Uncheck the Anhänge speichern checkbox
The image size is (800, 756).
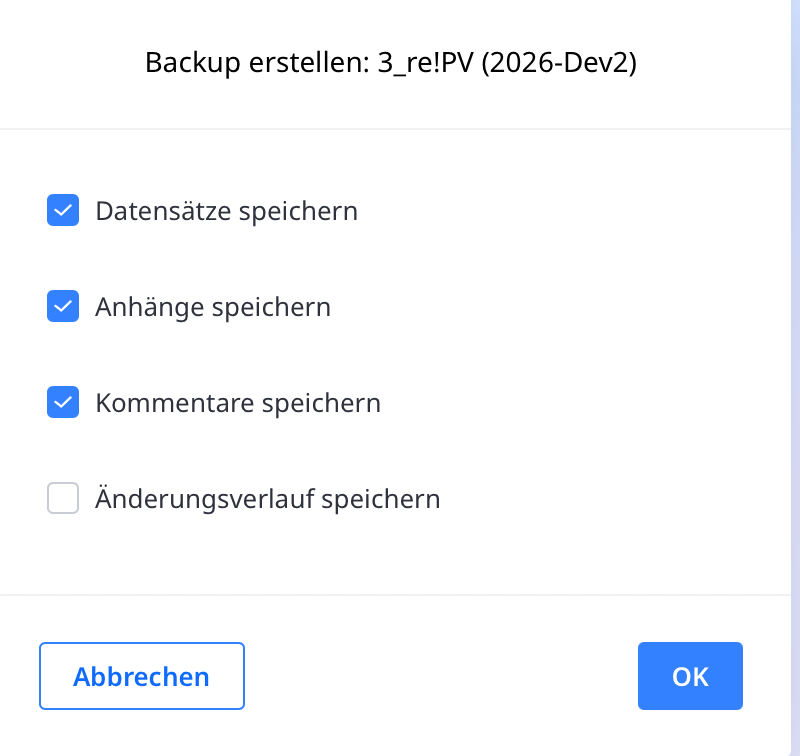63,307
